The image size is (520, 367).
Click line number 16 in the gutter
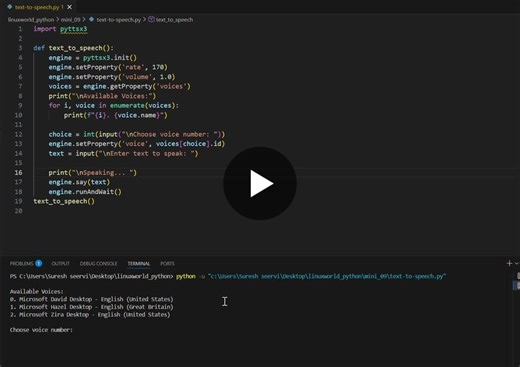point(19,173)
